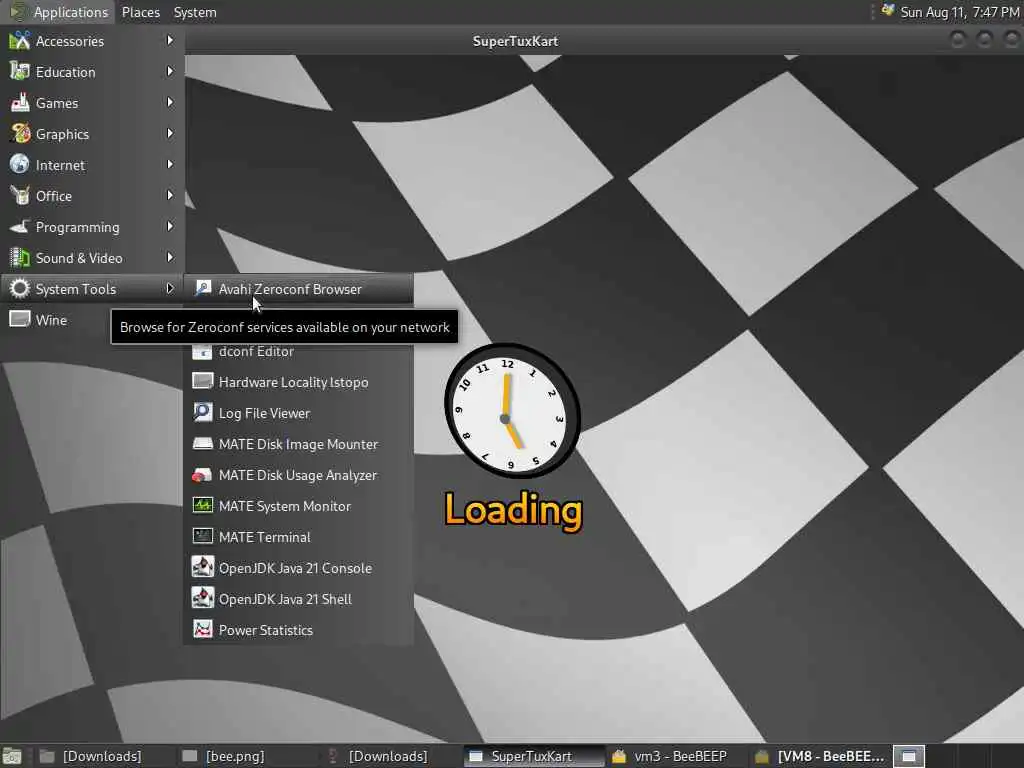Click the Education category icon
This screenshot has width=1024, height=768.
pyautogui.click(x=20, y=72)
